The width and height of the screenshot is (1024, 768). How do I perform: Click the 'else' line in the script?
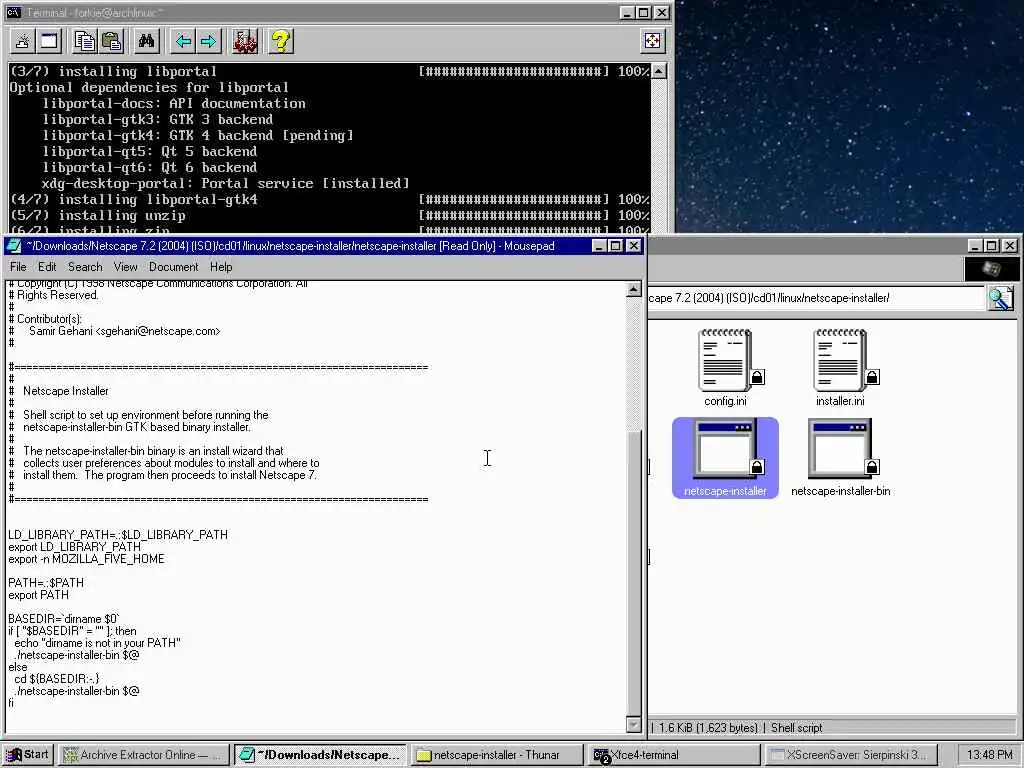coord(18,667)
